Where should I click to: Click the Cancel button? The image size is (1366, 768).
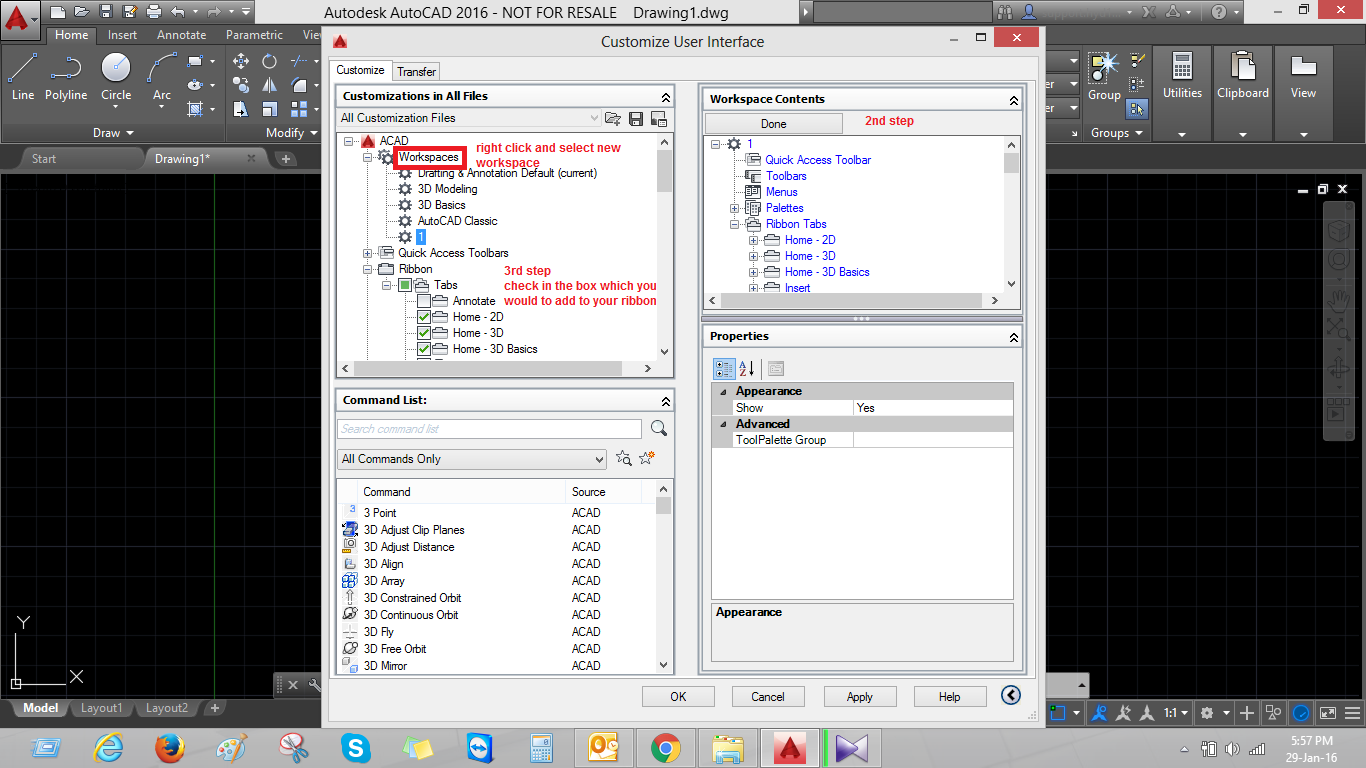click(768, 697)
